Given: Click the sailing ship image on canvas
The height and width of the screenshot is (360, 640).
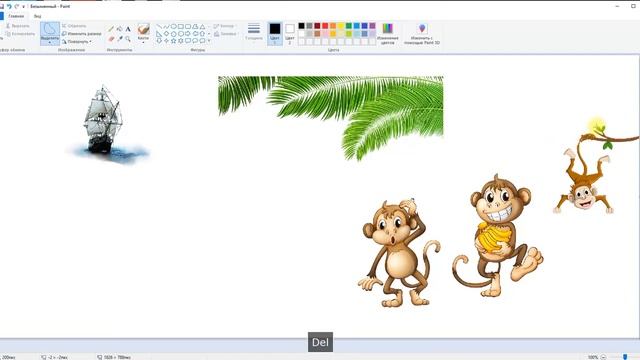Looking at the screenshot, I should click(x=107, y=124).
